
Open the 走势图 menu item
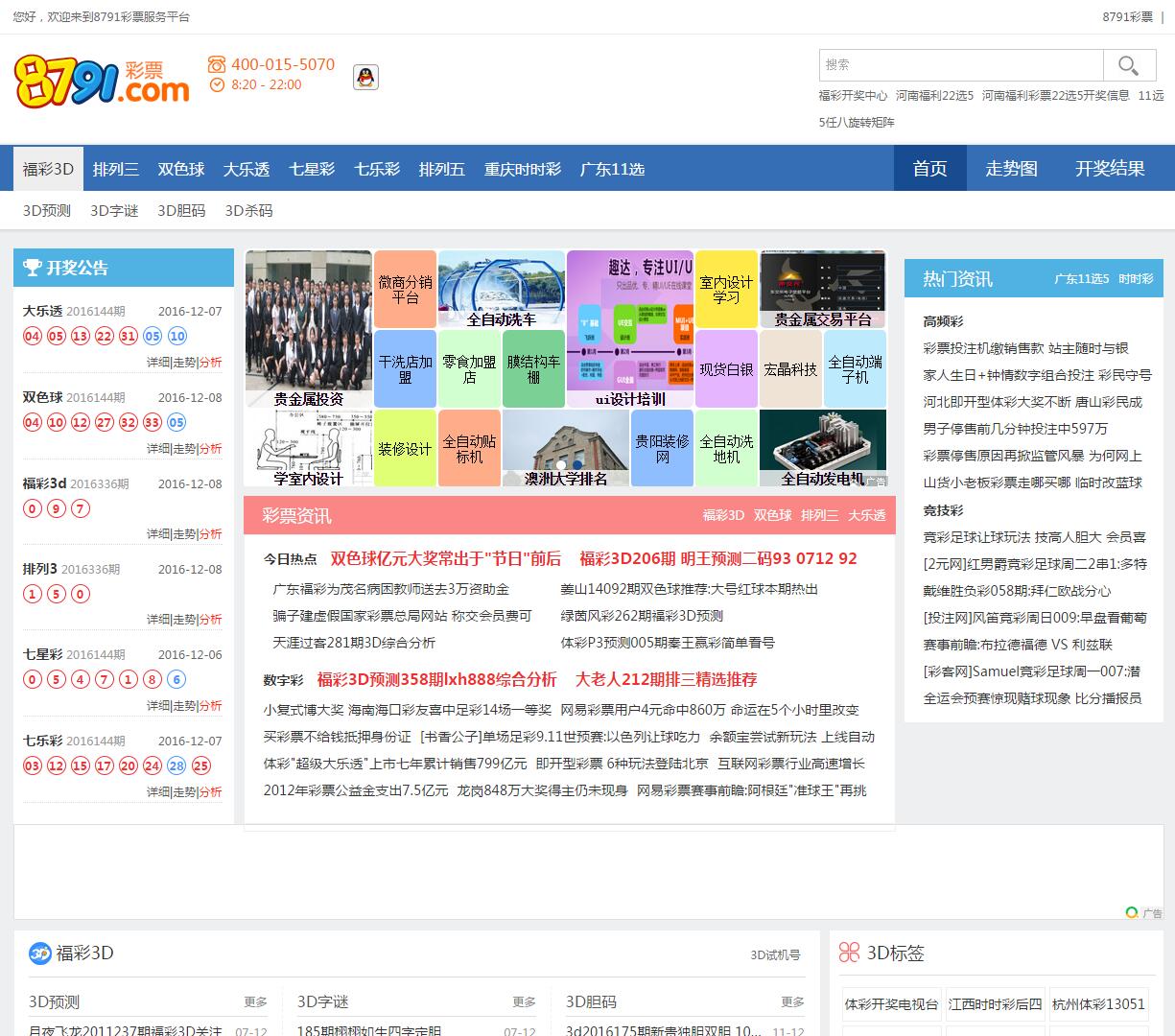[x=1011, y=169]
